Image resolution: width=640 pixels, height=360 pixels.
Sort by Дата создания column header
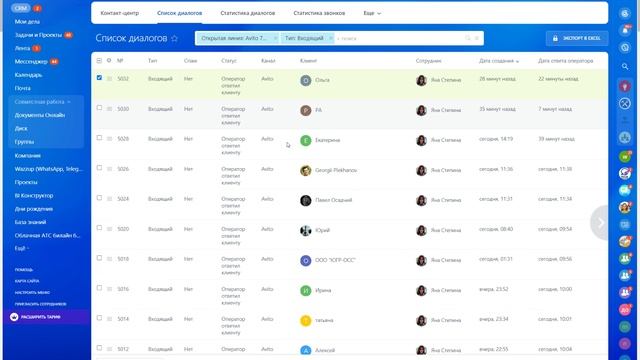coord(499,61)
